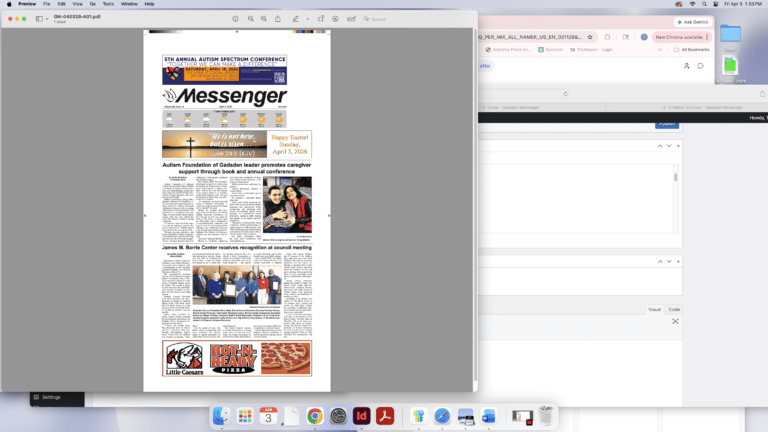Reload page in the Safari address bar

pyautogui.click(x=565, y=94)
